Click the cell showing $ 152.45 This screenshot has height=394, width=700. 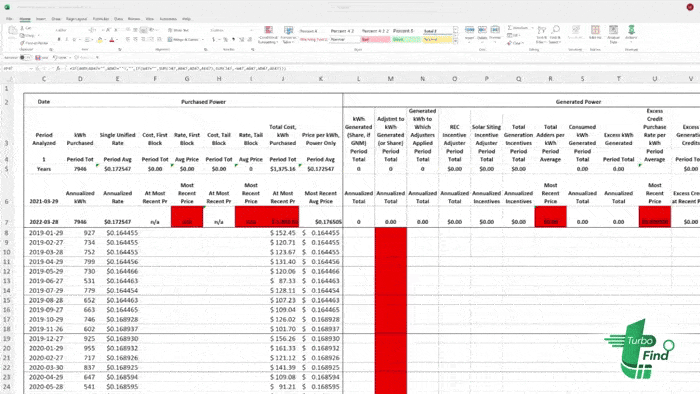point(283,233)
